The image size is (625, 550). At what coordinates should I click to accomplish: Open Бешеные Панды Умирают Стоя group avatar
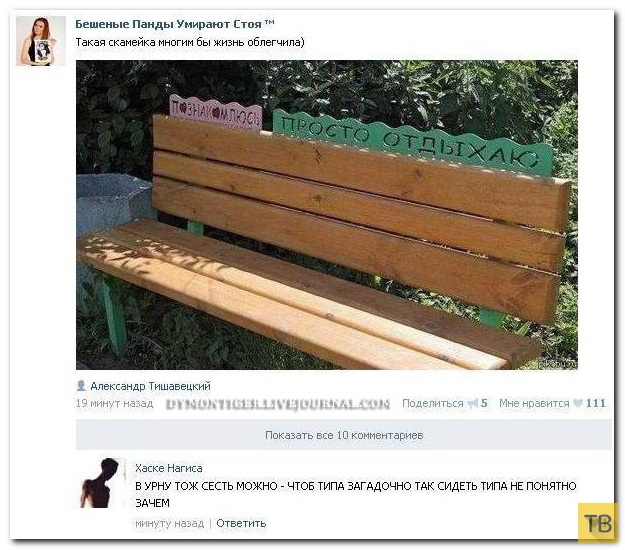(x=41, y=41)
